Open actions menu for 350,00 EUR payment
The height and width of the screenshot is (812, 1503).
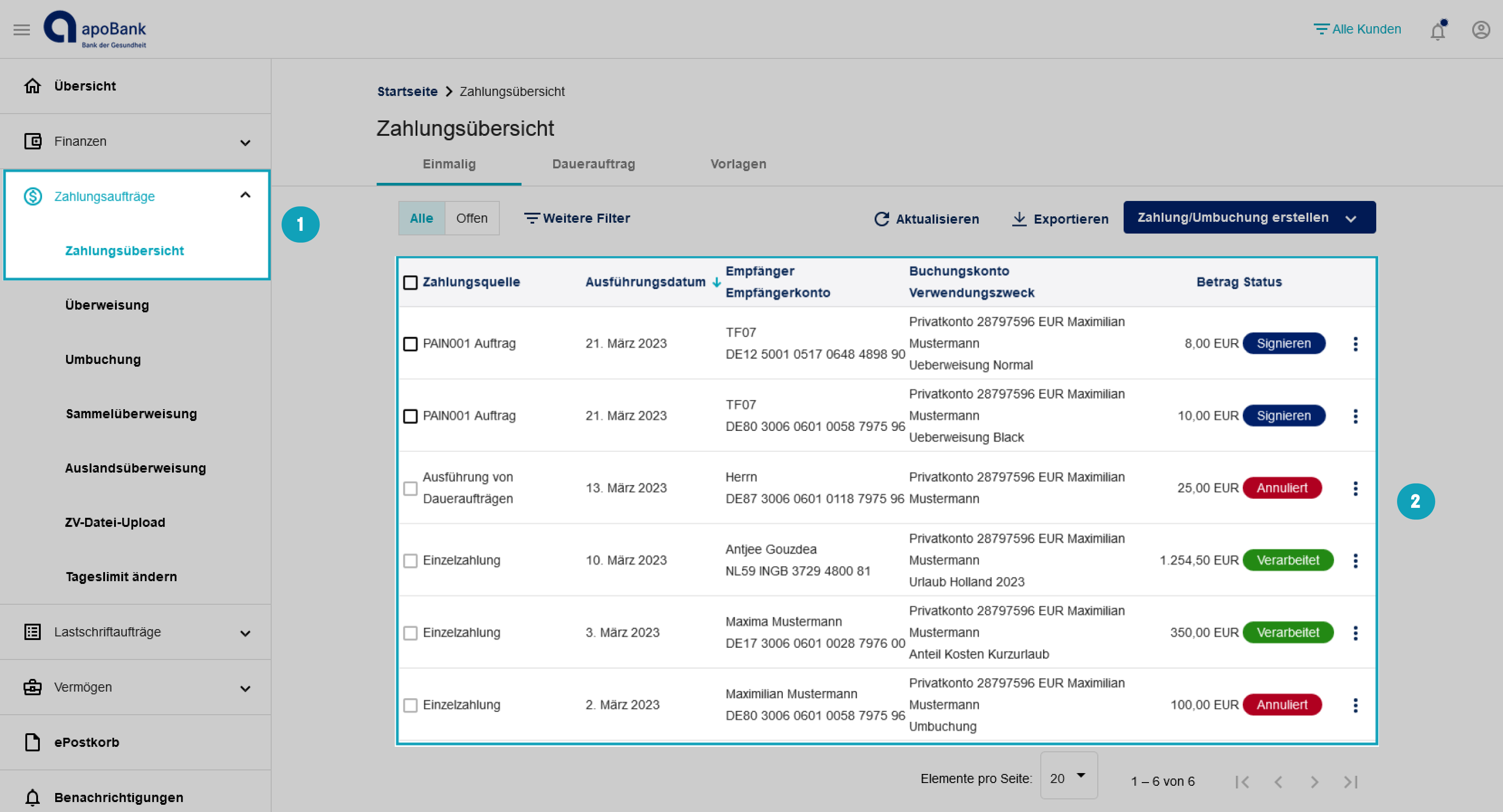[x=1355, y=633]
